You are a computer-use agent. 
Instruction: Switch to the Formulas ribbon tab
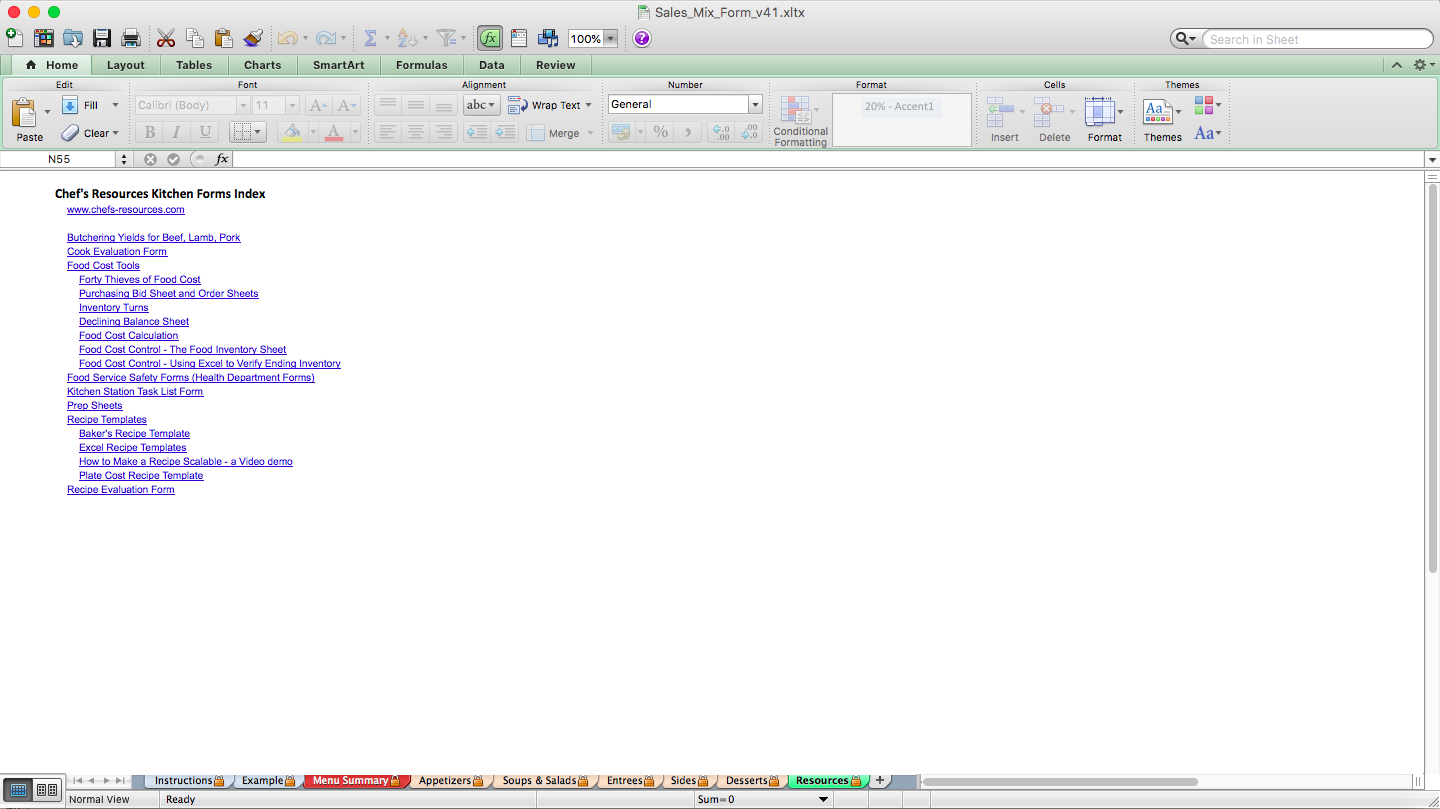[x=421, y=64]
